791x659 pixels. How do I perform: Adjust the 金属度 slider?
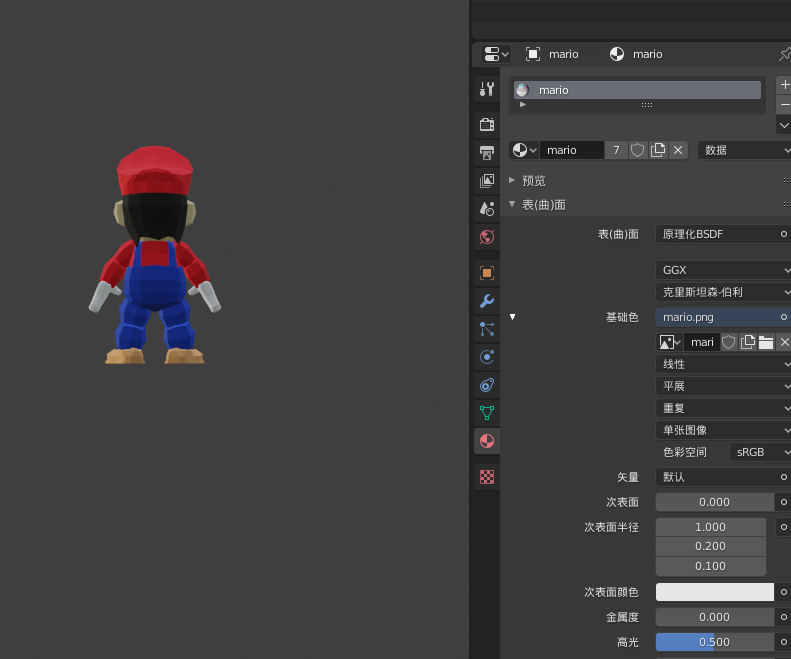tap(715, 617)
